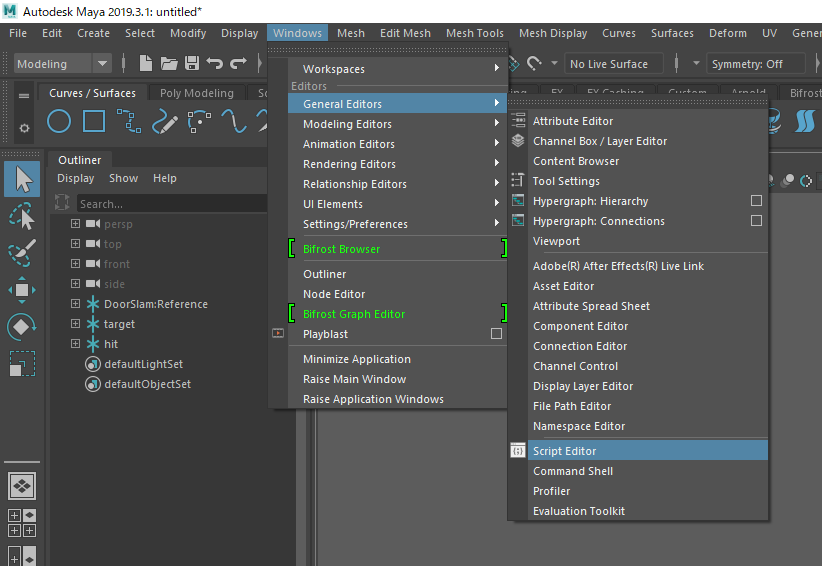Image resolution: width=822 pixels, height=566 pixels.
Task: Expand the target locator node
Action: (75, 323)
